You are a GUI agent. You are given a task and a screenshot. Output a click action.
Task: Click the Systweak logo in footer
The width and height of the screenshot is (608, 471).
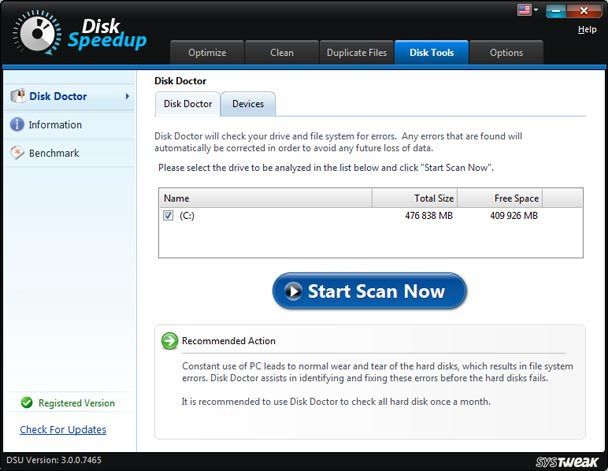[567, 462]
